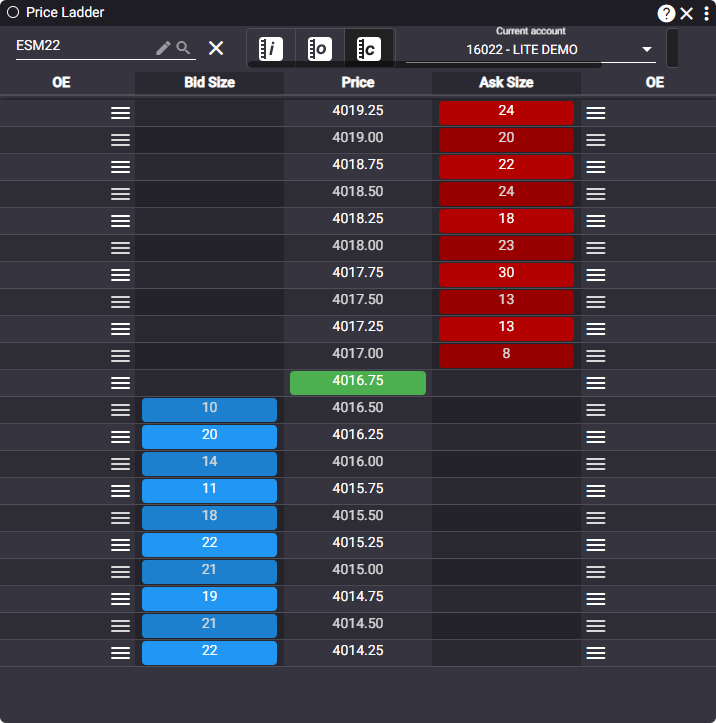Screen dimensions: 716x723
Task: Click the Ask Size column header
Action: click(506, 83)
